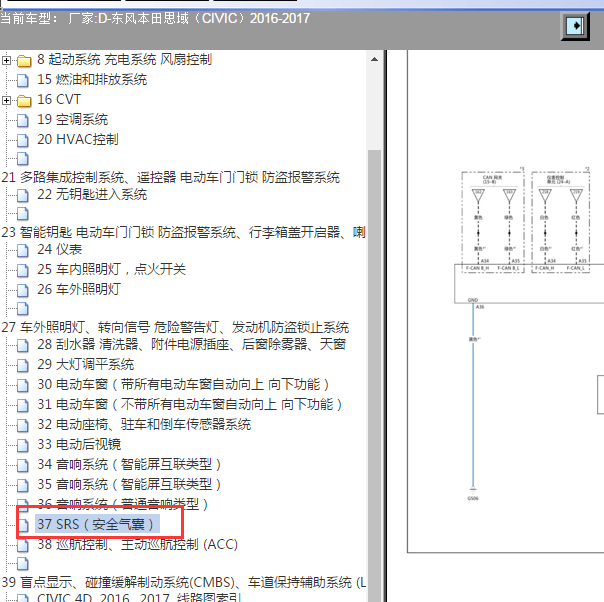Click document icon beside 31 电动车窗

coord(23,406)
